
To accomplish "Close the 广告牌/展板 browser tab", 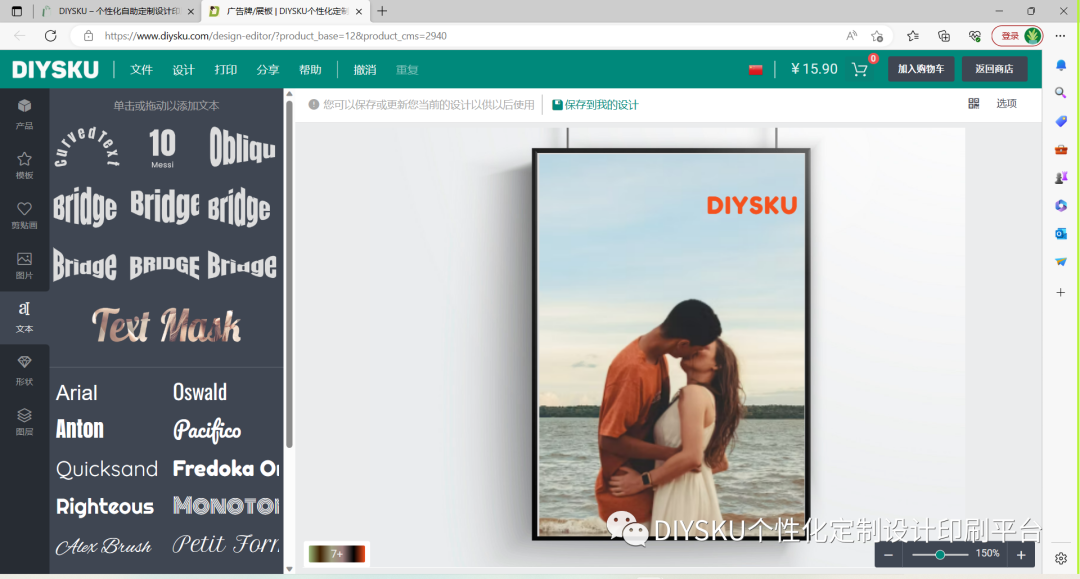I will pos(359,11).
